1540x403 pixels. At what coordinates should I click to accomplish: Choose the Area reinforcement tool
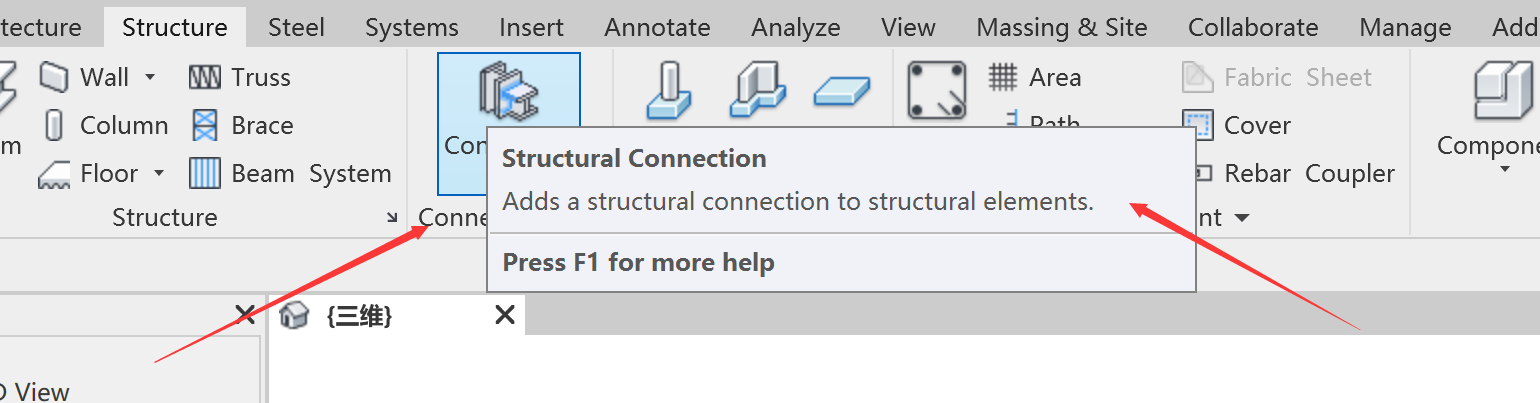tap(1035, 78)
